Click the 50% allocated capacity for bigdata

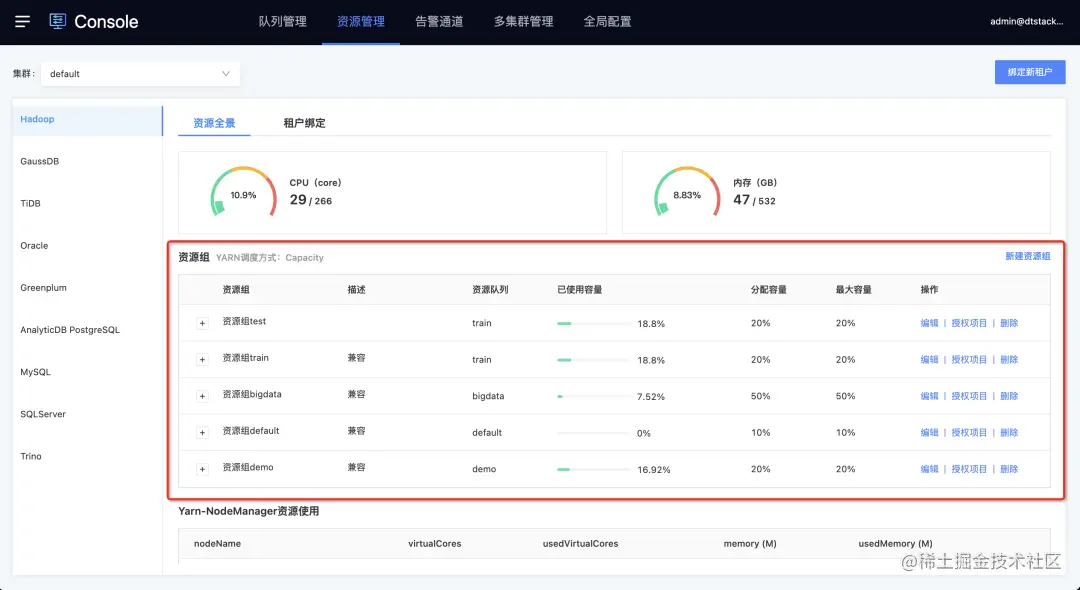click(x=760, y=396)
